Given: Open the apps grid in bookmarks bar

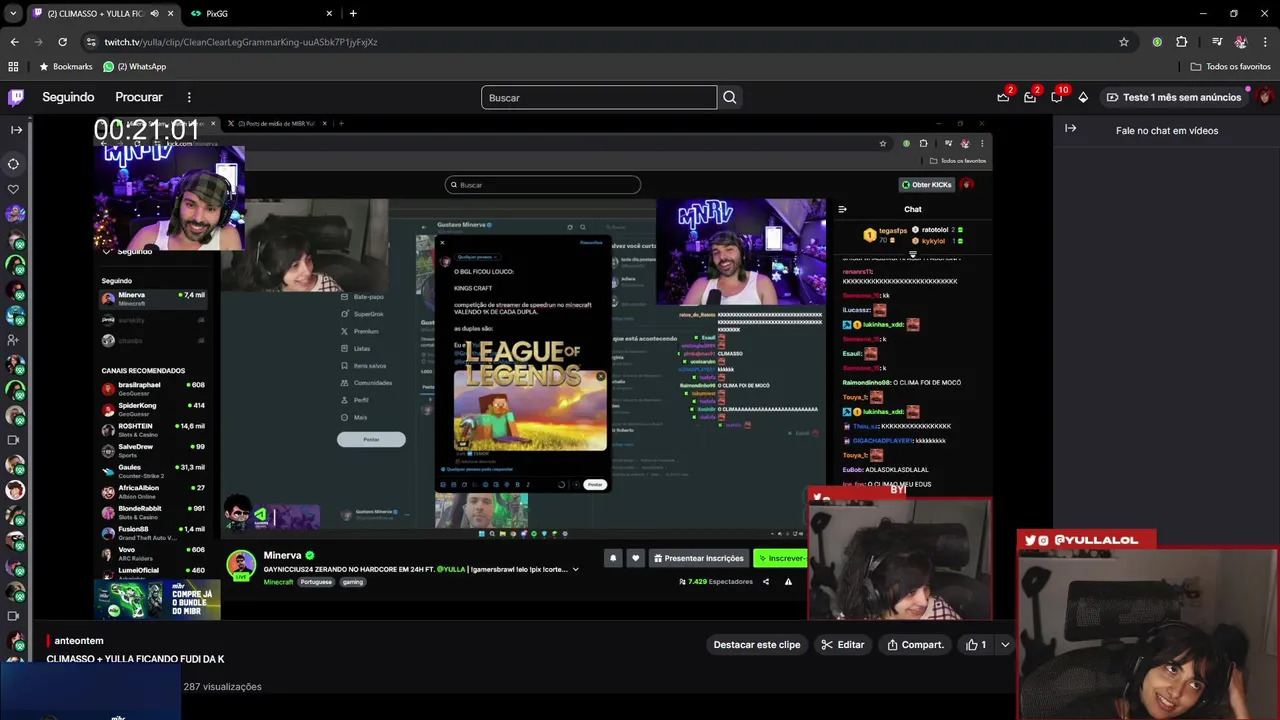Looking at the screenshot, I should point(13,67).
